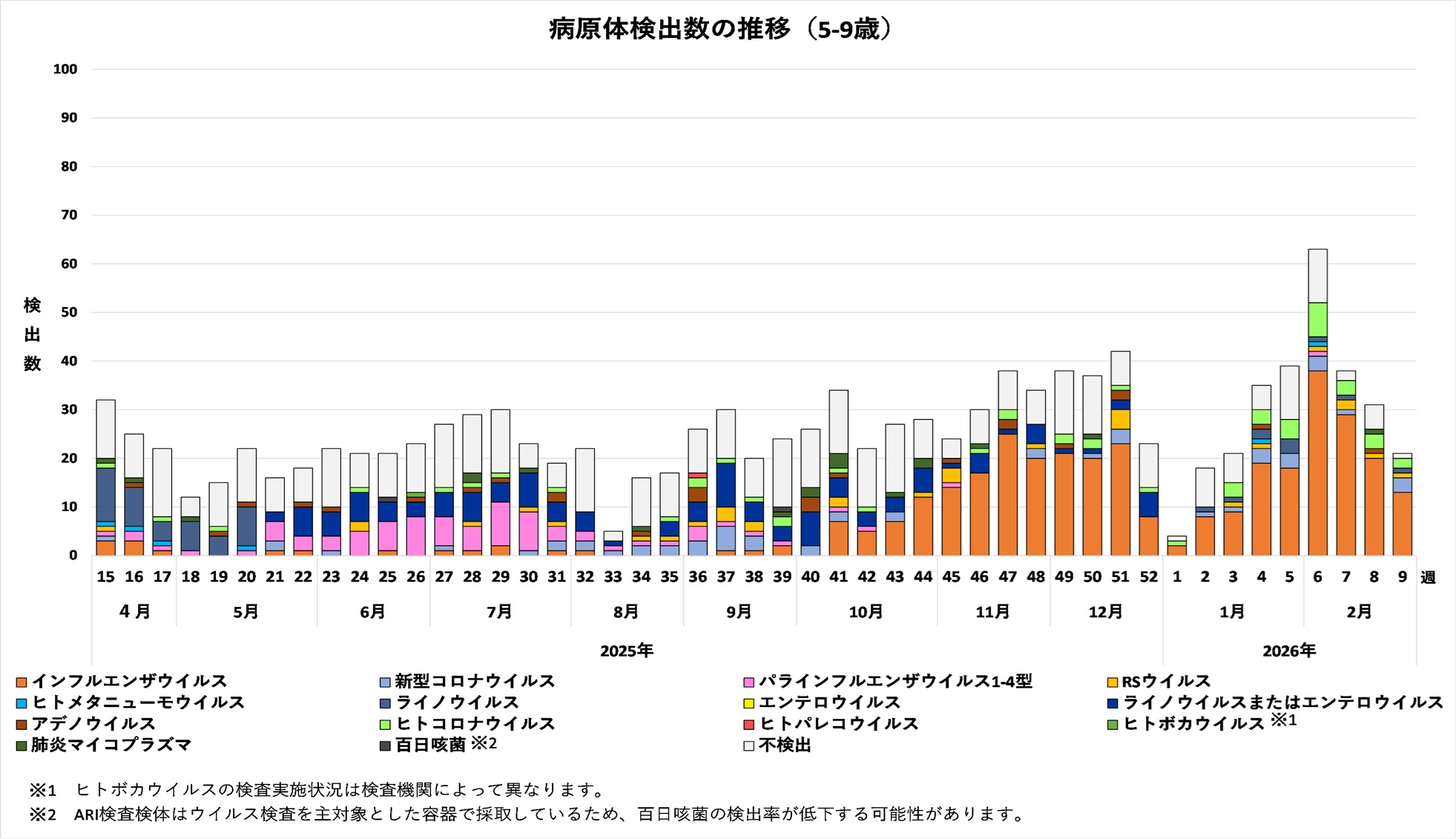This screenshot has height=839, width=1456.
Task: Click the 百日咳菌 legend label
Action: (430, 745)
